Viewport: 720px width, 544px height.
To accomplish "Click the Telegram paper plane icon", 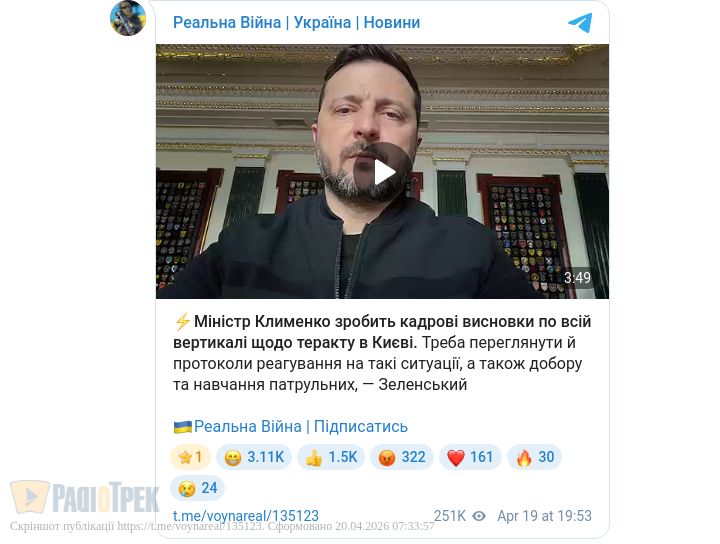I will click(580, 22).
